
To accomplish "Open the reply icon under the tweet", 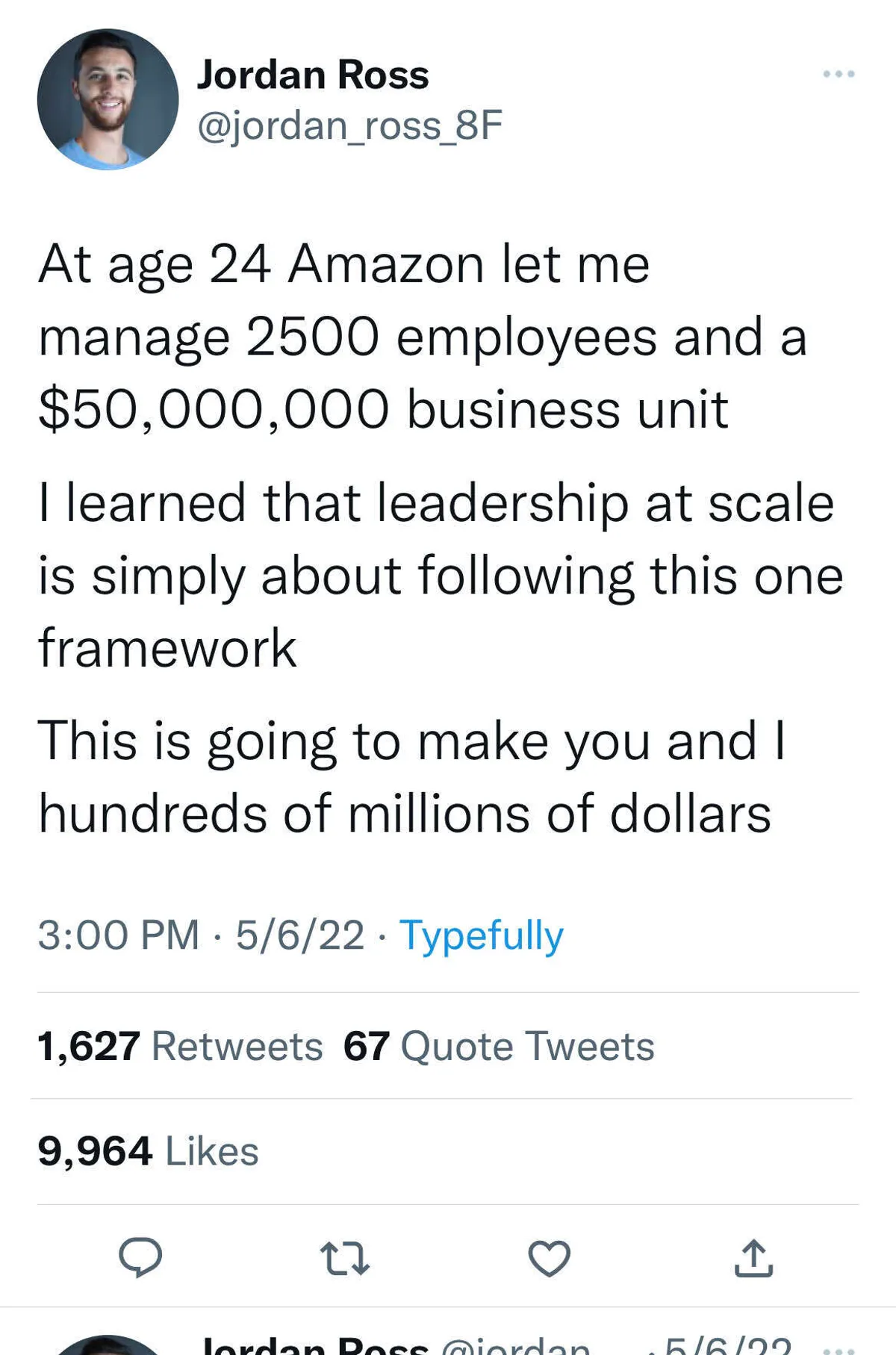I will (140, 1257).
